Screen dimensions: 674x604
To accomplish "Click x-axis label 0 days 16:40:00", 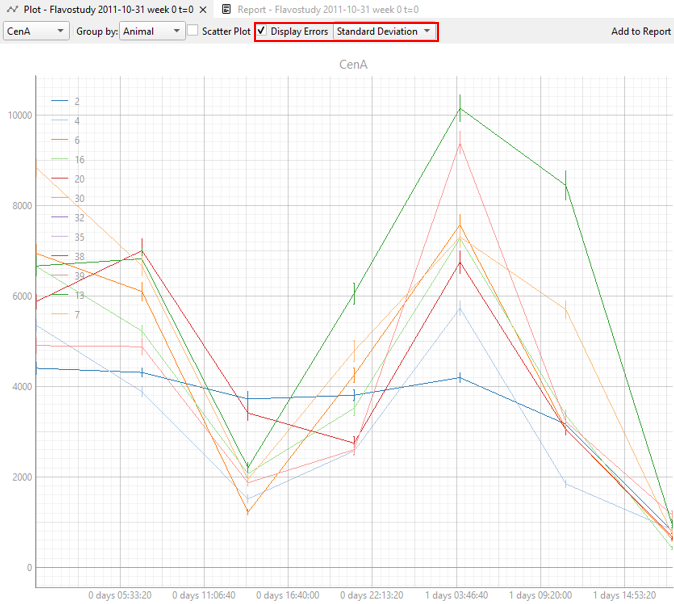I will [x=288, y=595].
